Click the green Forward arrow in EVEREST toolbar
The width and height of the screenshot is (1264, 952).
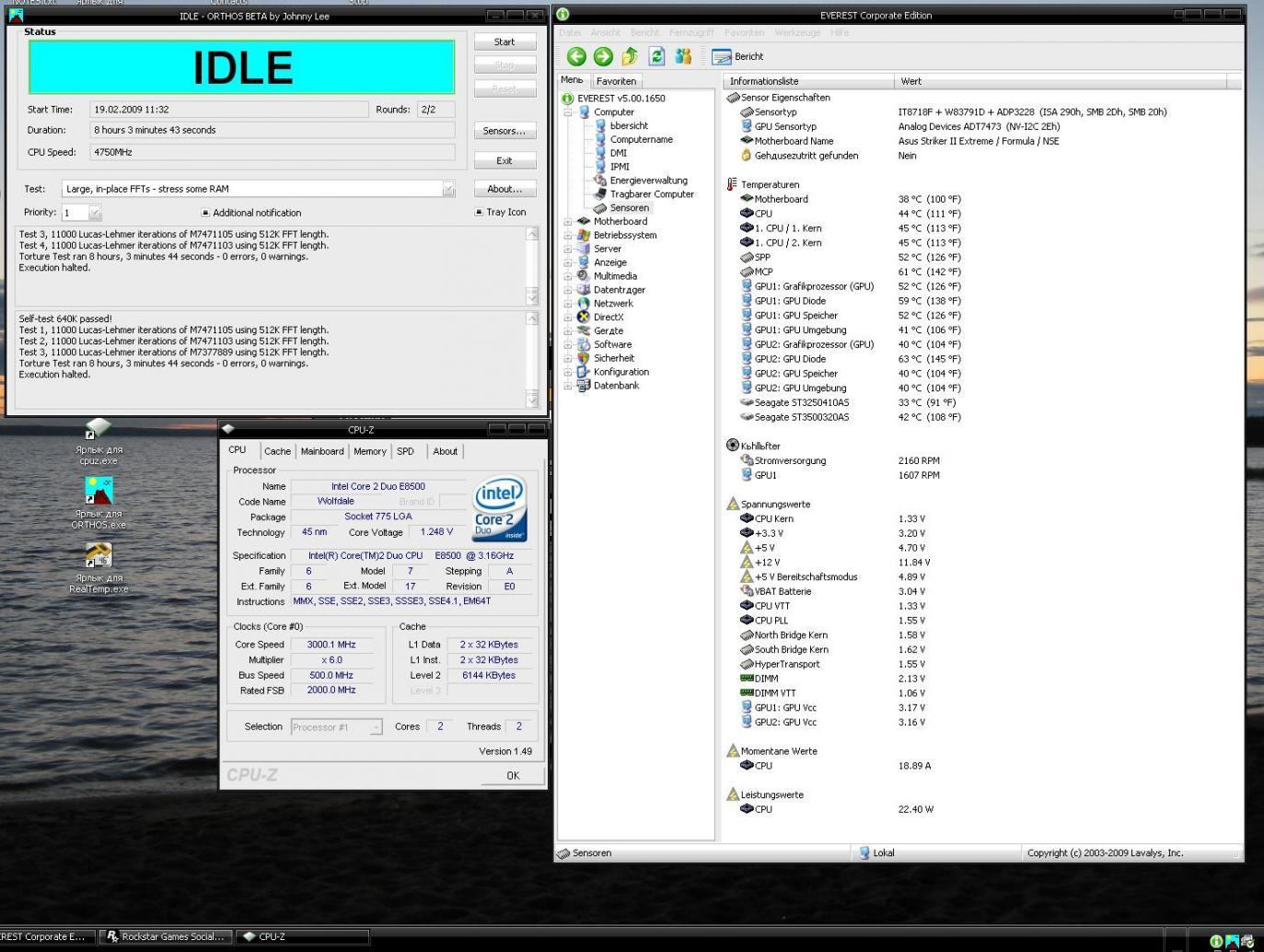point(603,57)
